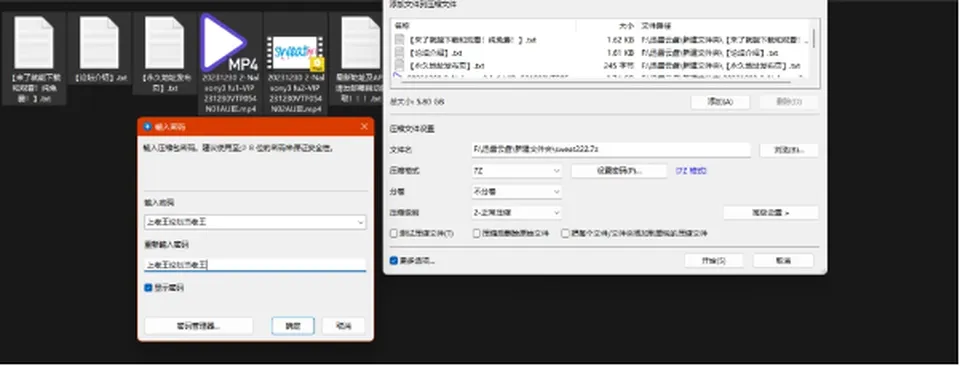Cancel the new archive dialog
This screenshot has height=366, width=960.
[783, 261]
